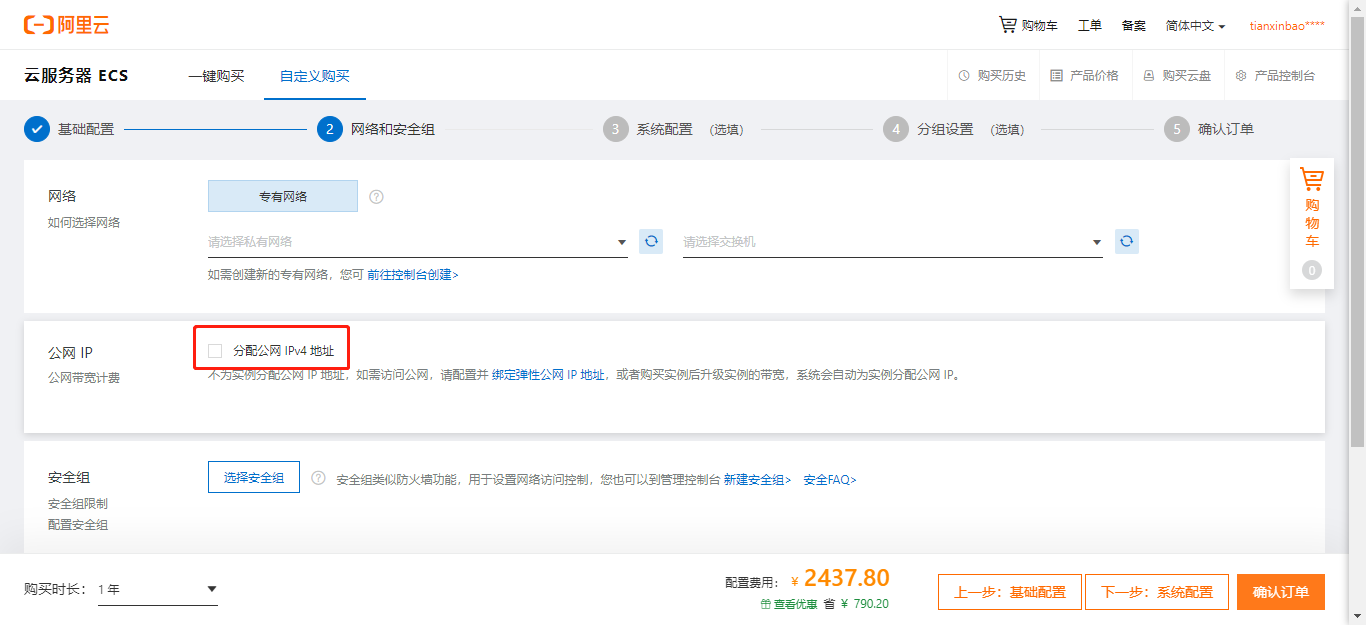Open 产品控制台 link
Viewport: 1366px width, 625px height.
(1285, 75)
